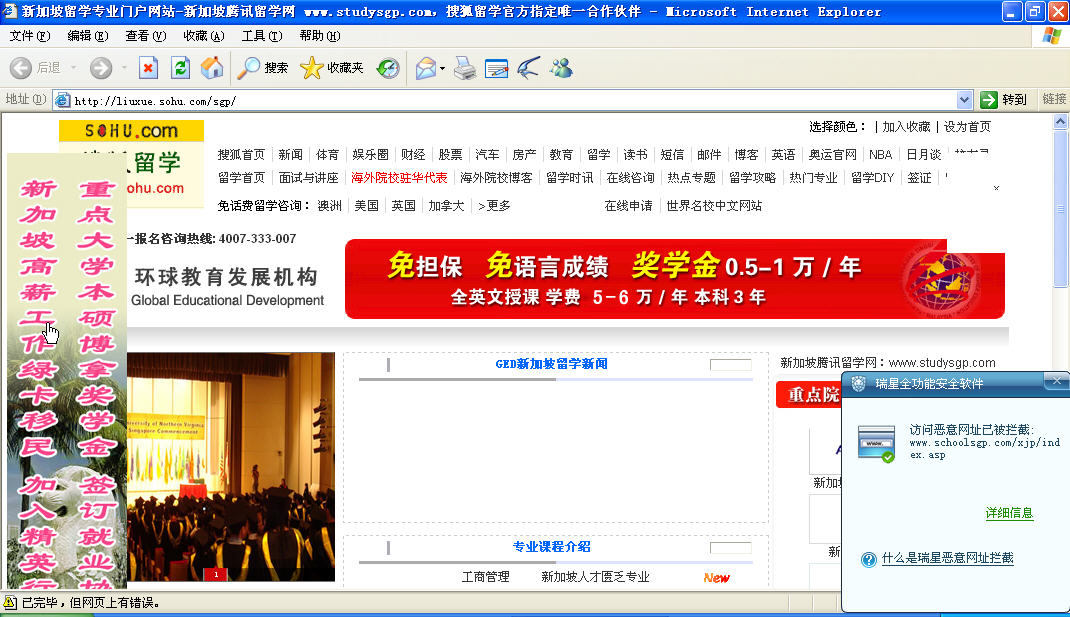Click the vertical scrollbar up arrow

[x=1060, y=121]
